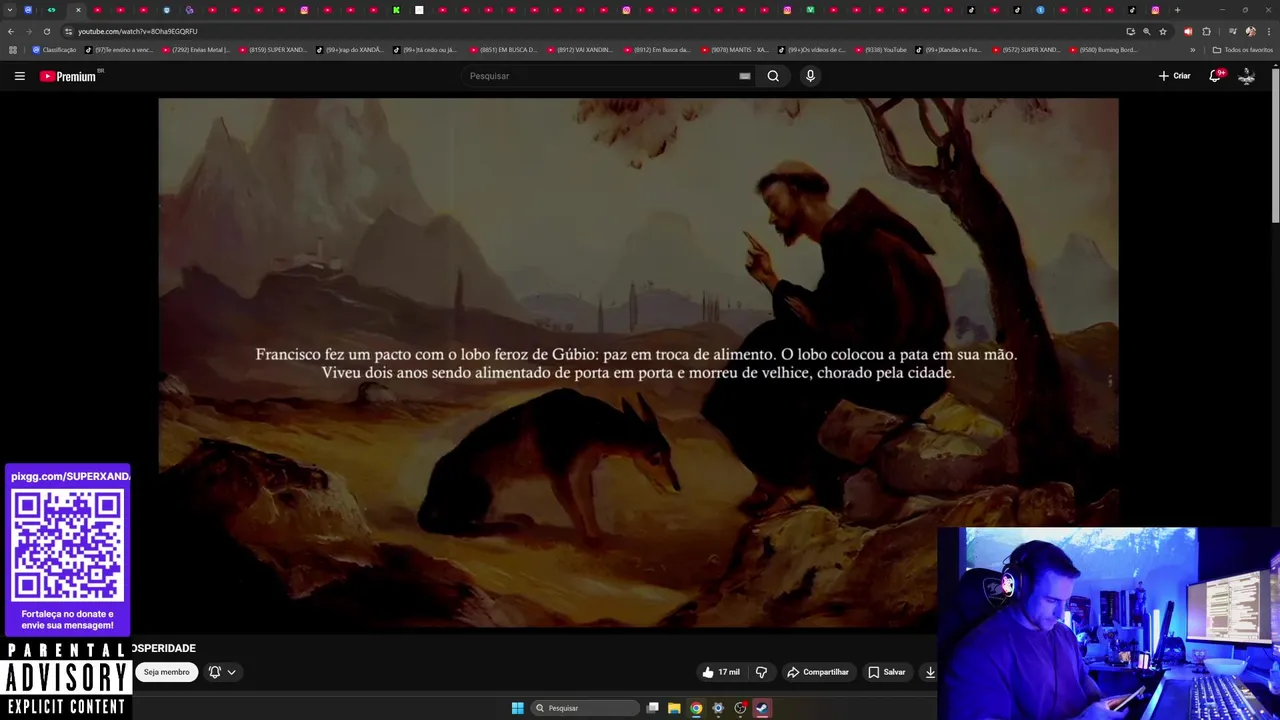Open the on-screen keyboard icon in search box
Screen dimensions: 1280x720
(x=745, y=76)
